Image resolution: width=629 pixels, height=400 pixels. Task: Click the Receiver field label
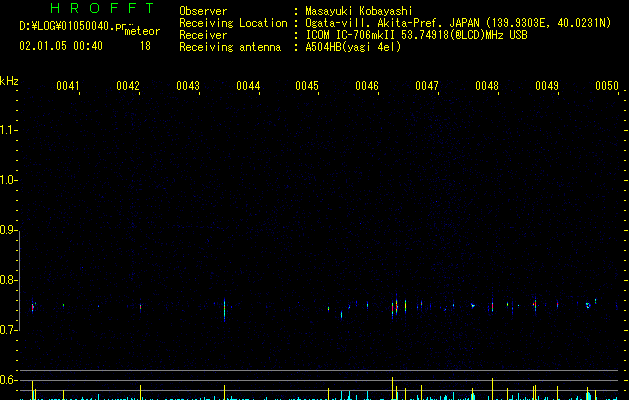203,35
